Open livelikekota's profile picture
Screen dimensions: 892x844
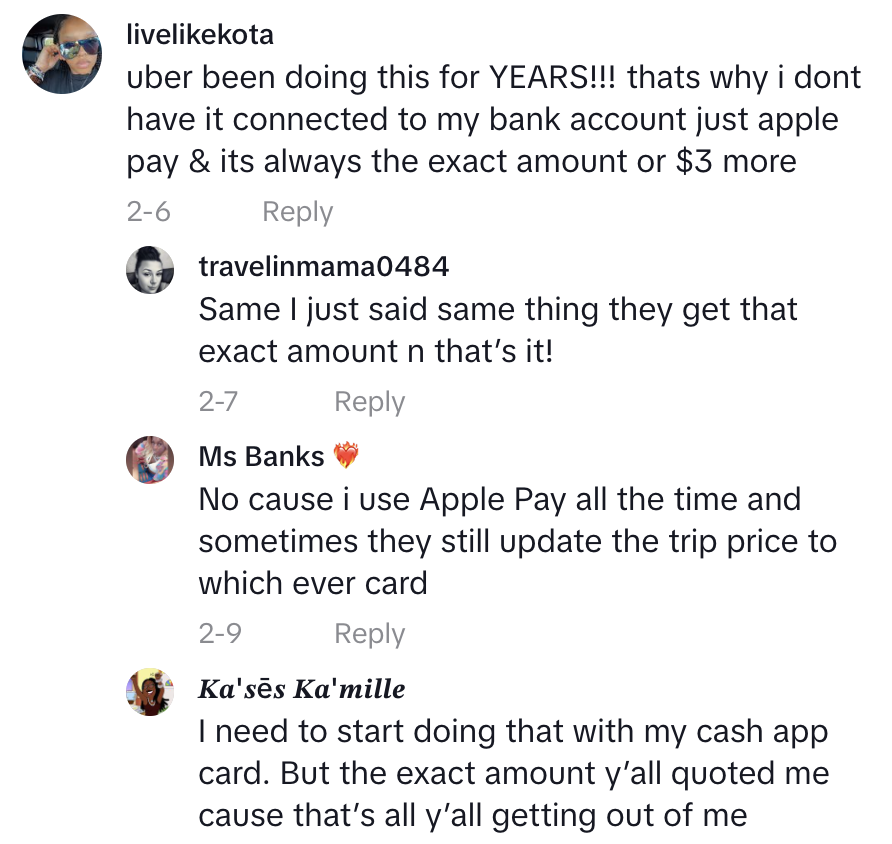pos(62,54)
